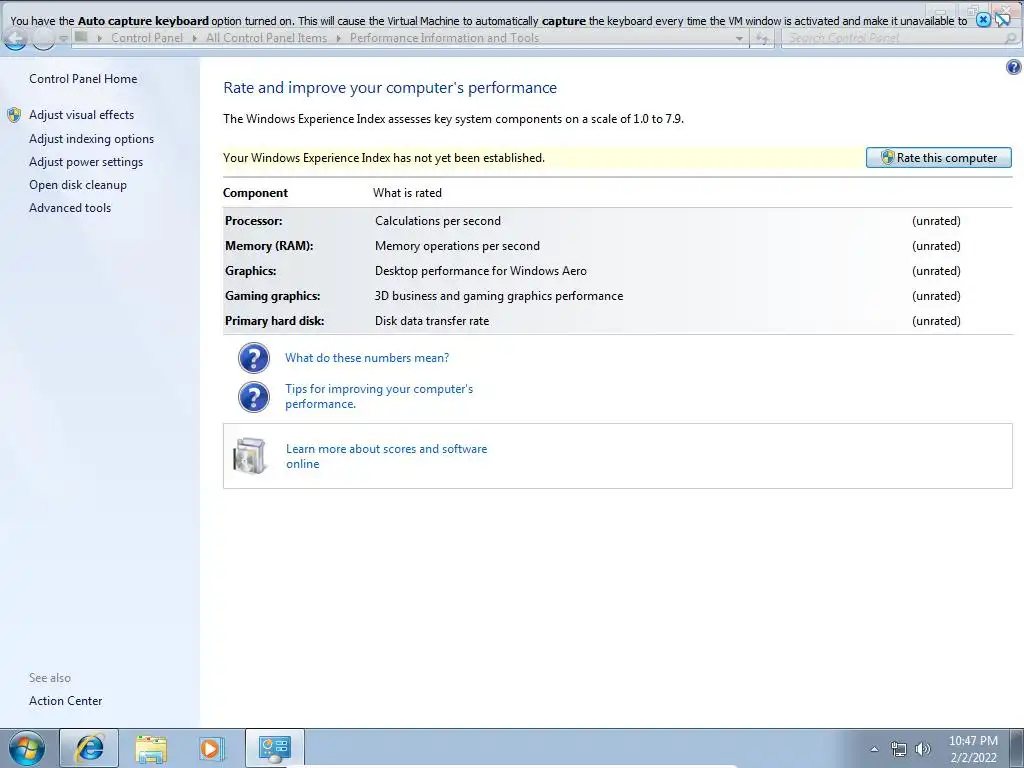Show hidden tray icons arrow
Screen dimensions: 1024x768
[x=874, y=749]
